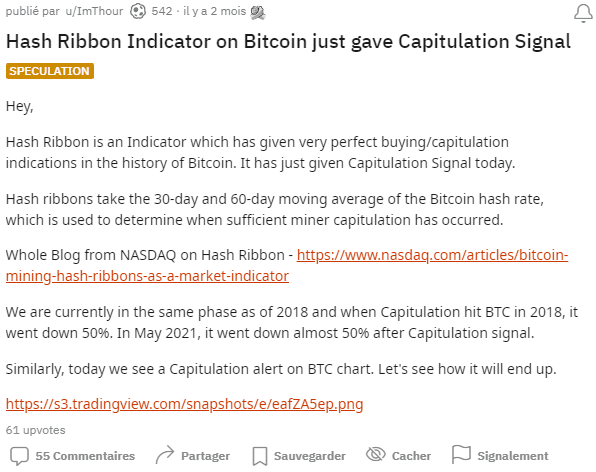
Task: Click the Partager text label
Action: (x=205, y=456)
